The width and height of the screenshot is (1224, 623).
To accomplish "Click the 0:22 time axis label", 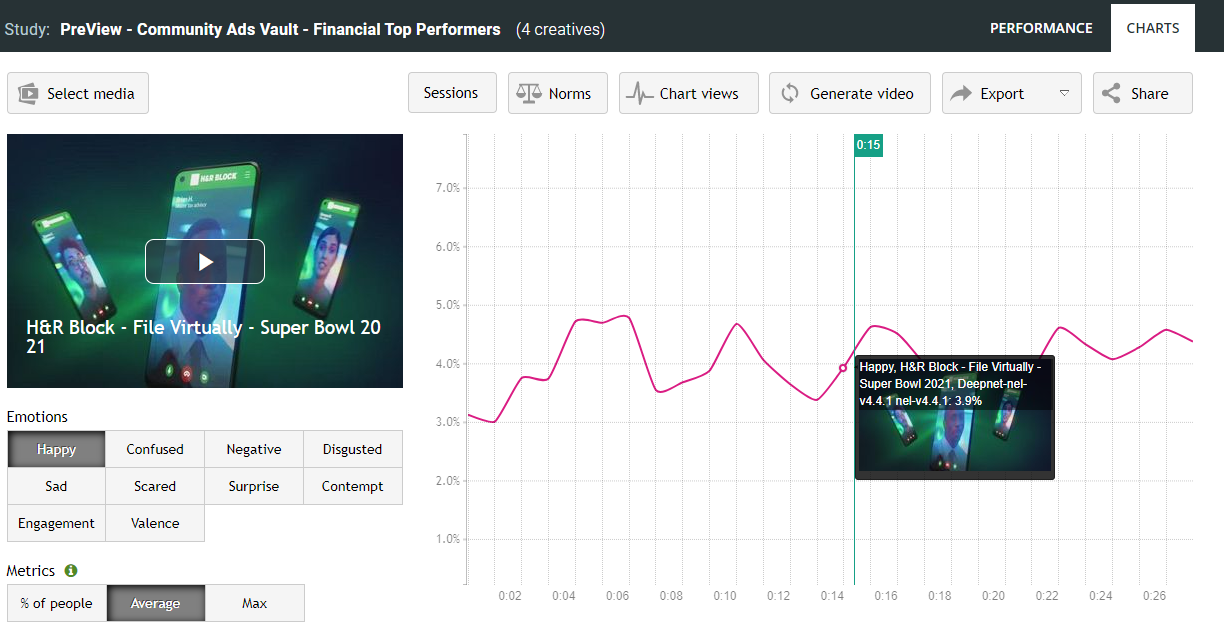I will click(x=1047, y=596).
